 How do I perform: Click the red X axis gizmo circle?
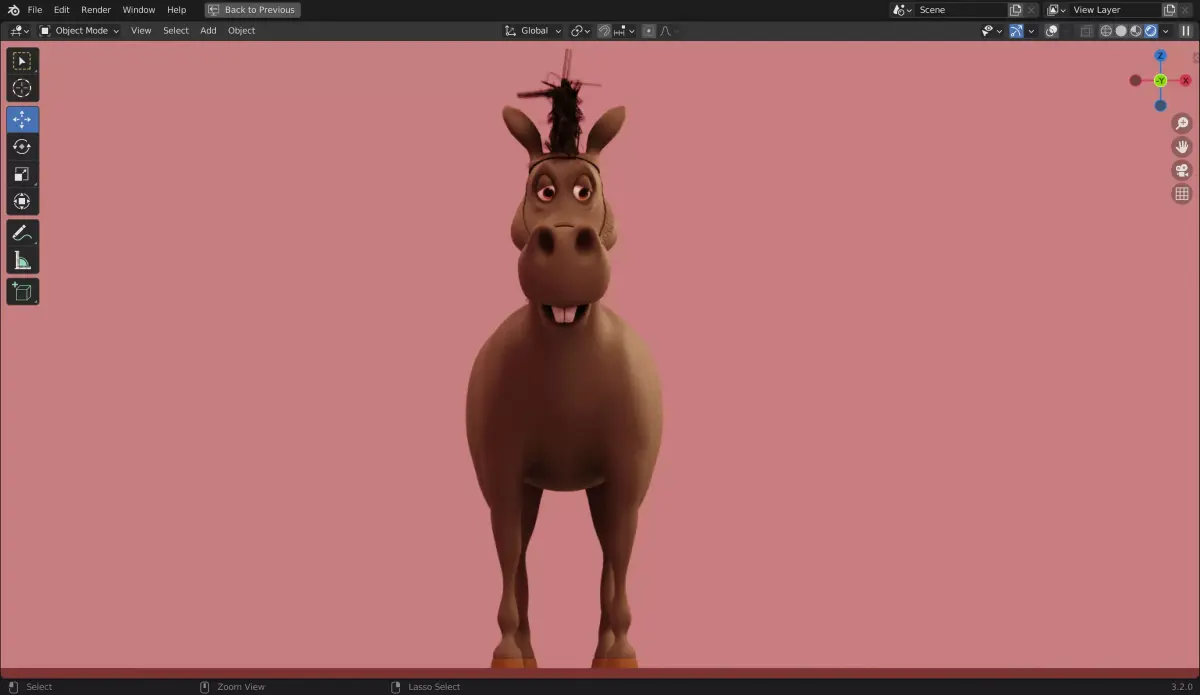(1186, 80)
